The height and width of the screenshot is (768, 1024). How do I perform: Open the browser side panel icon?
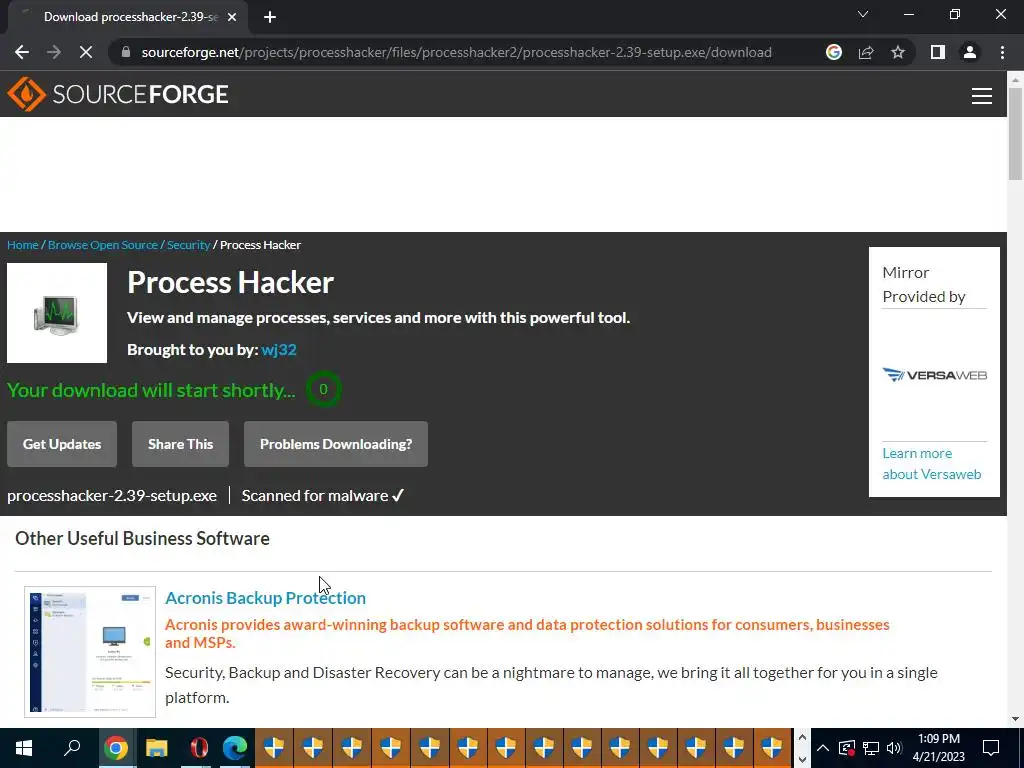click(938, 52)
